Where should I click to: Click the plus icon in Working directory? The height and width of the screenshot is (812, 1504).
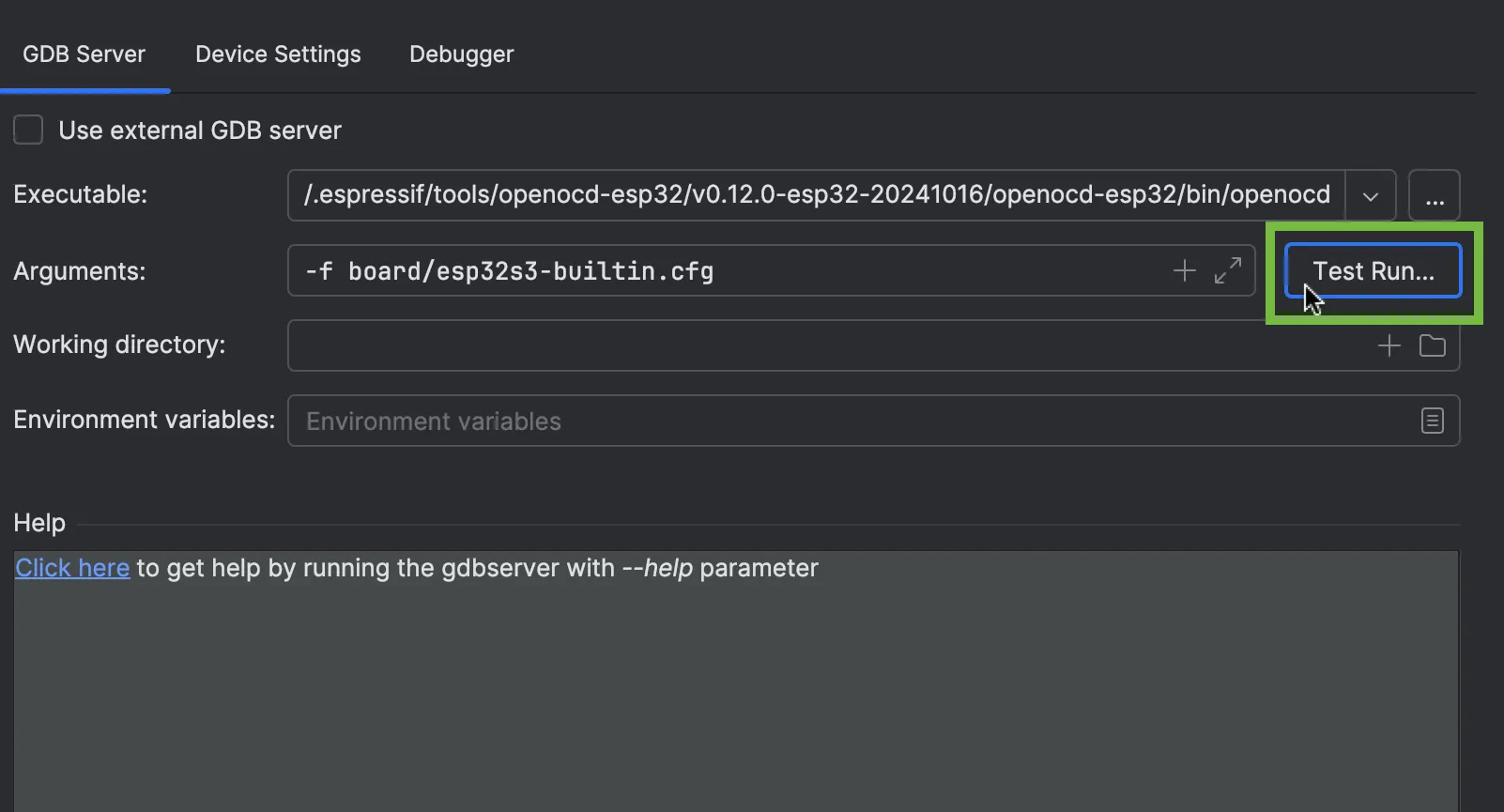(x=1389, y=345)
